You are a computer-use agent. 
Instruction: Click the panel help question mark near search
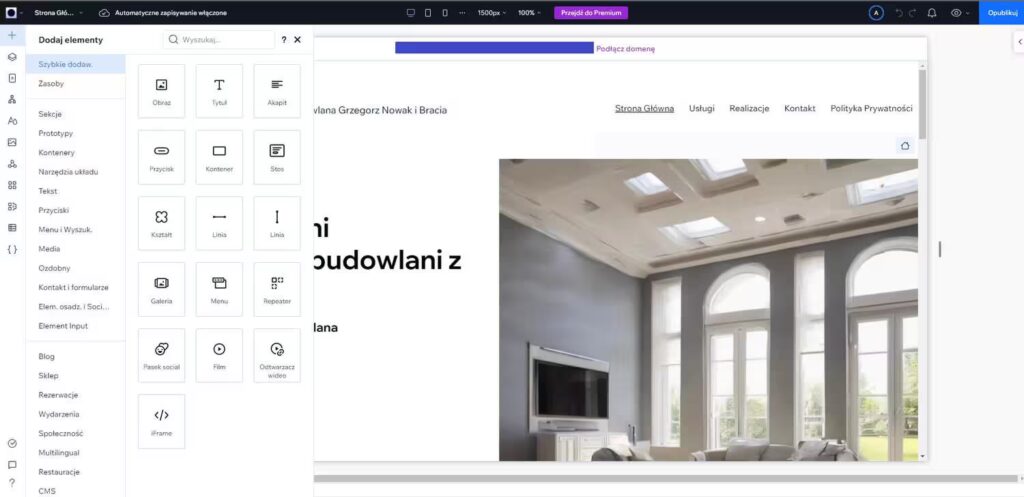coord(283,40)
